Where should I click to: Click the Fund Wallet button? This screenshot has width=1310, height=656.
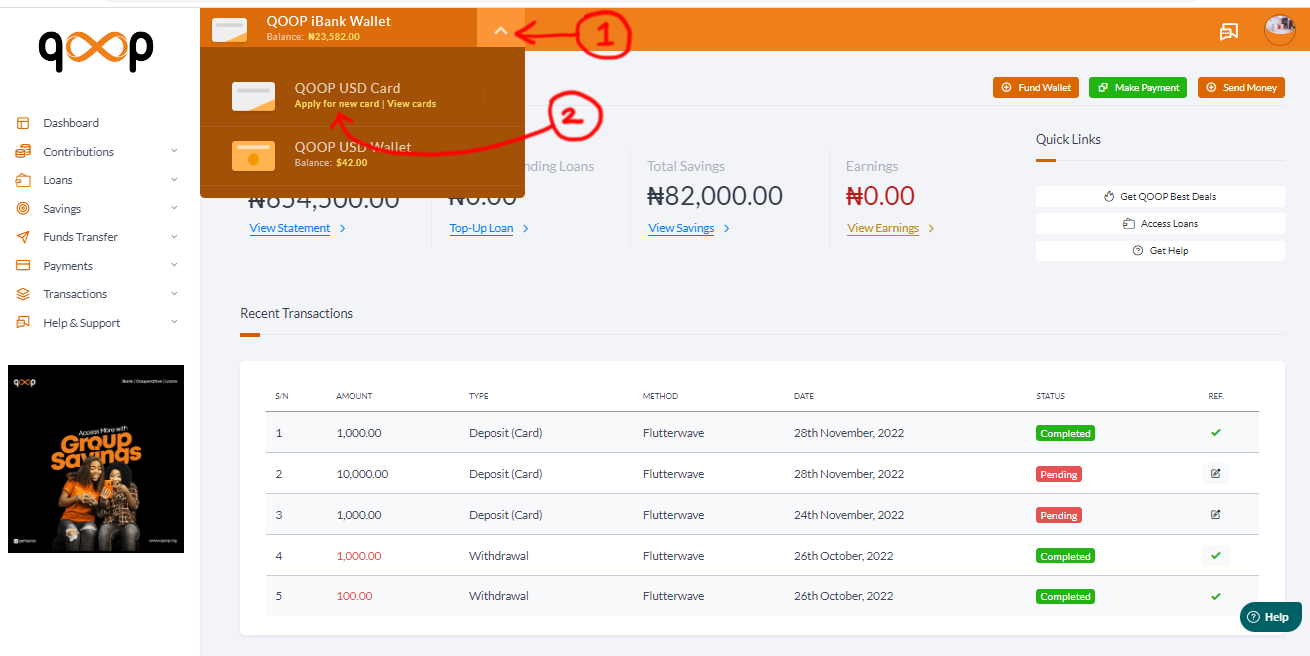[x=1036, y=88]
